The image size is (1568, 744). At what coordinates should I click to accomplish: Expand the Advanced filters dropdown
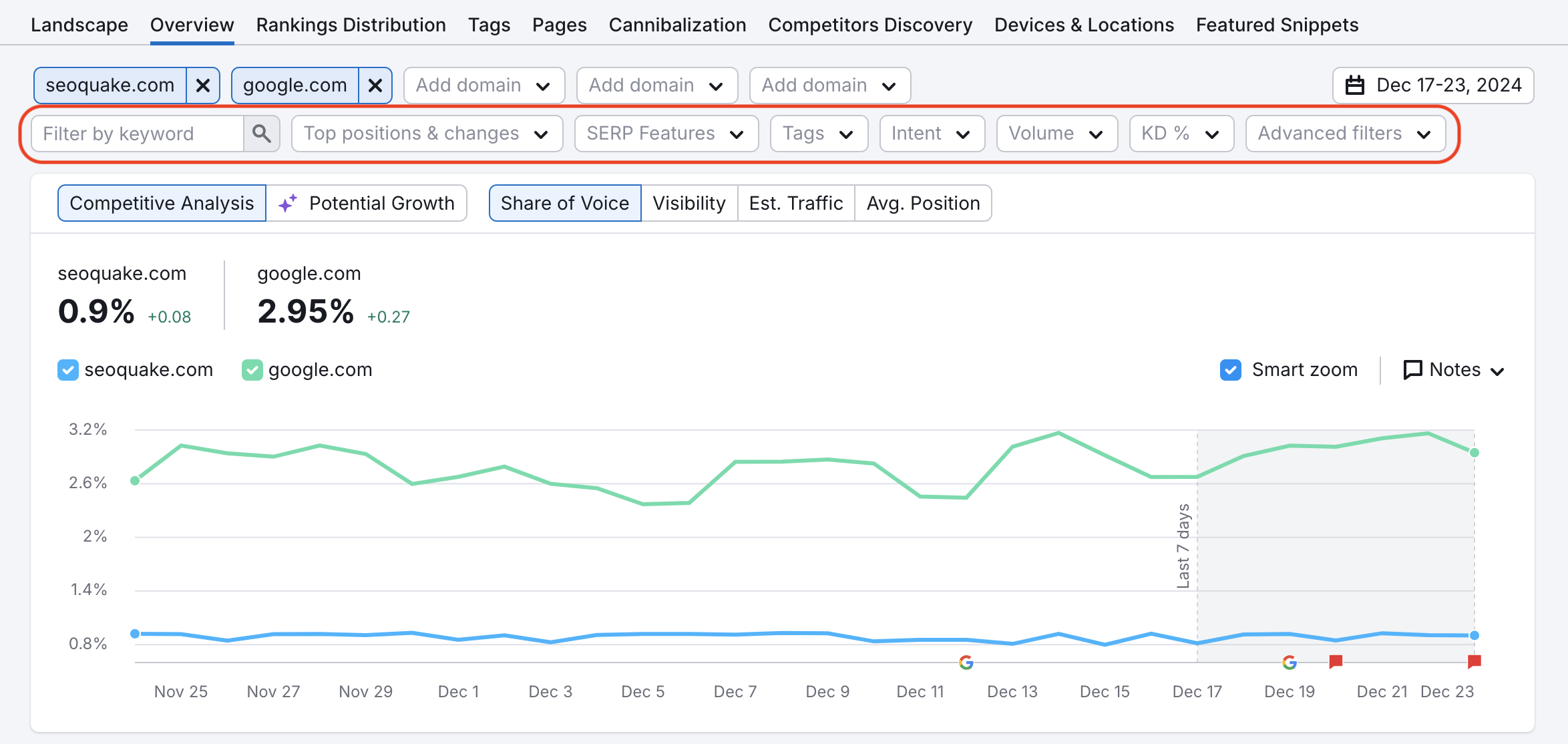(x=1346, y=134)
